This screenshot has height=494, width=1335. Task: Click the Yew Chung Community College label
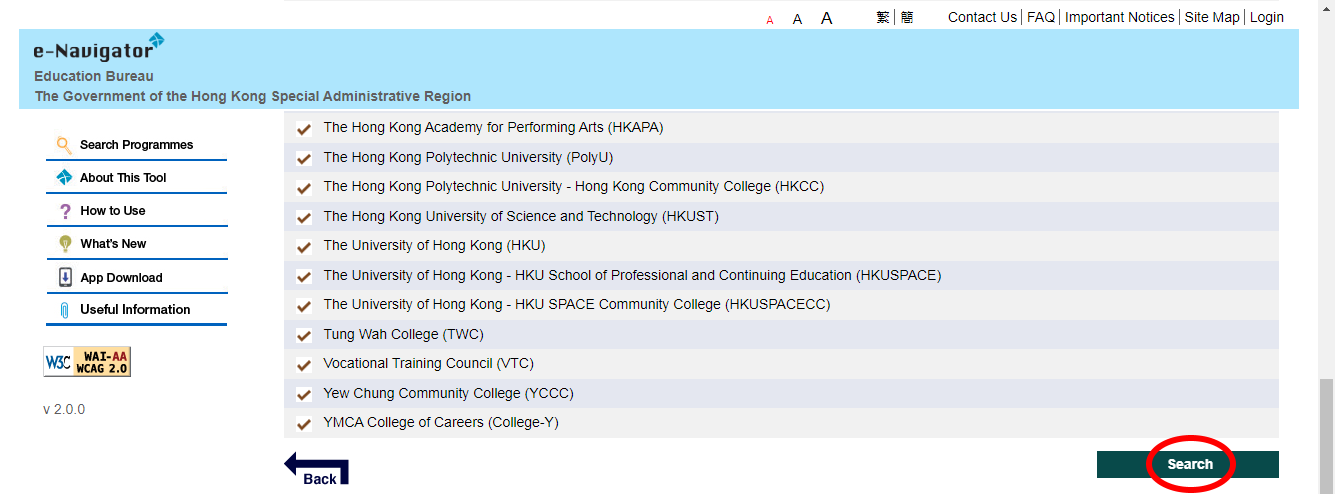click(448, 393)
